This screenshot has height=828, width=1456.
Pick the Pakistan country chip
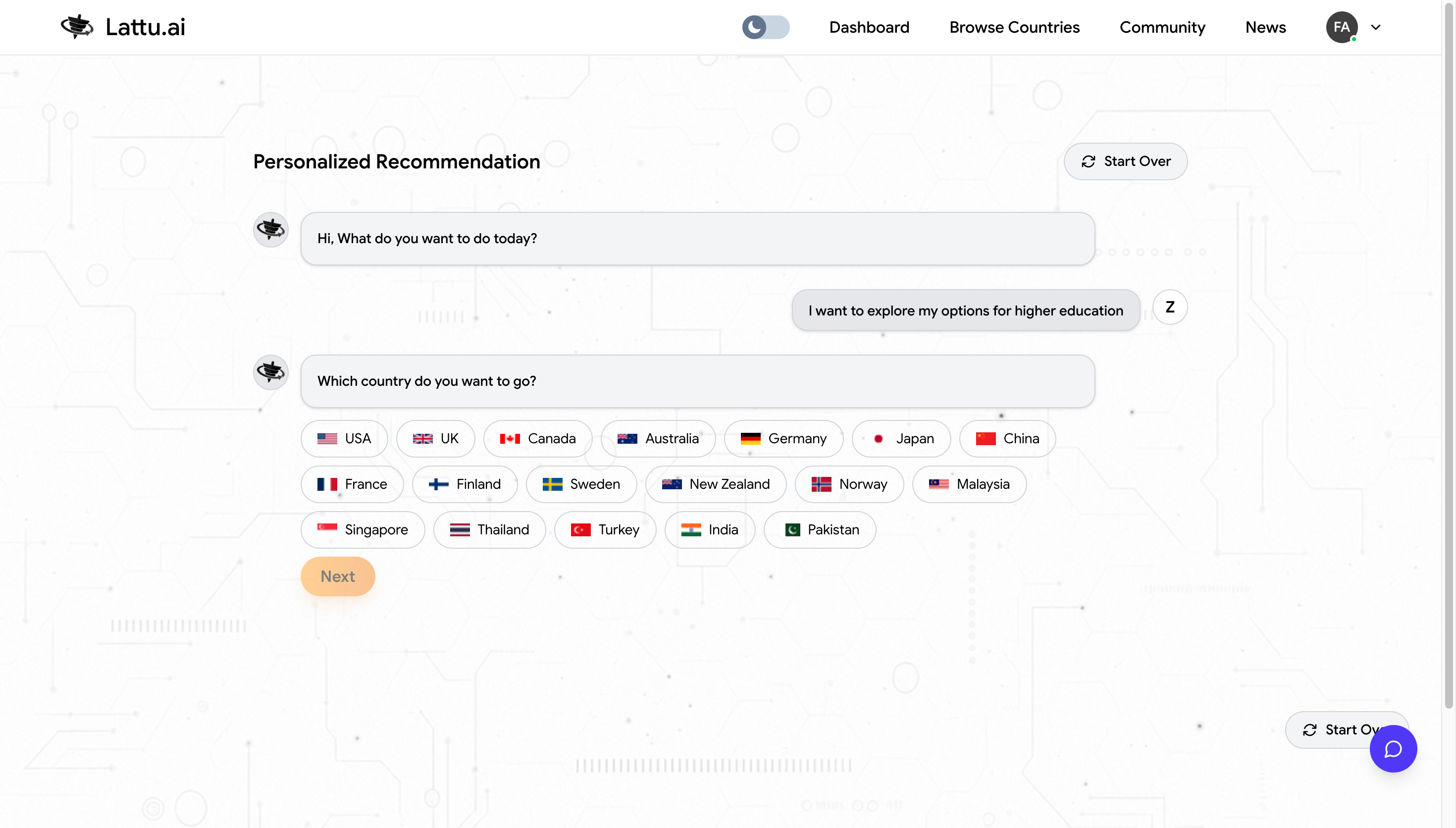point(819,529)
